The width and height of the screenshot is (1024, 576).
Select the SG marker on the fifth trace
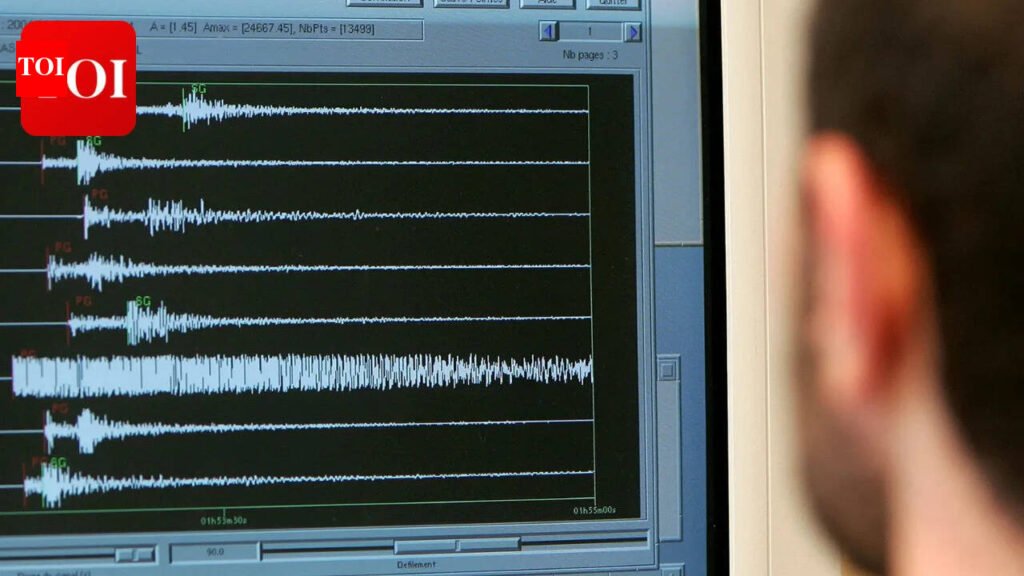(143, 301)
